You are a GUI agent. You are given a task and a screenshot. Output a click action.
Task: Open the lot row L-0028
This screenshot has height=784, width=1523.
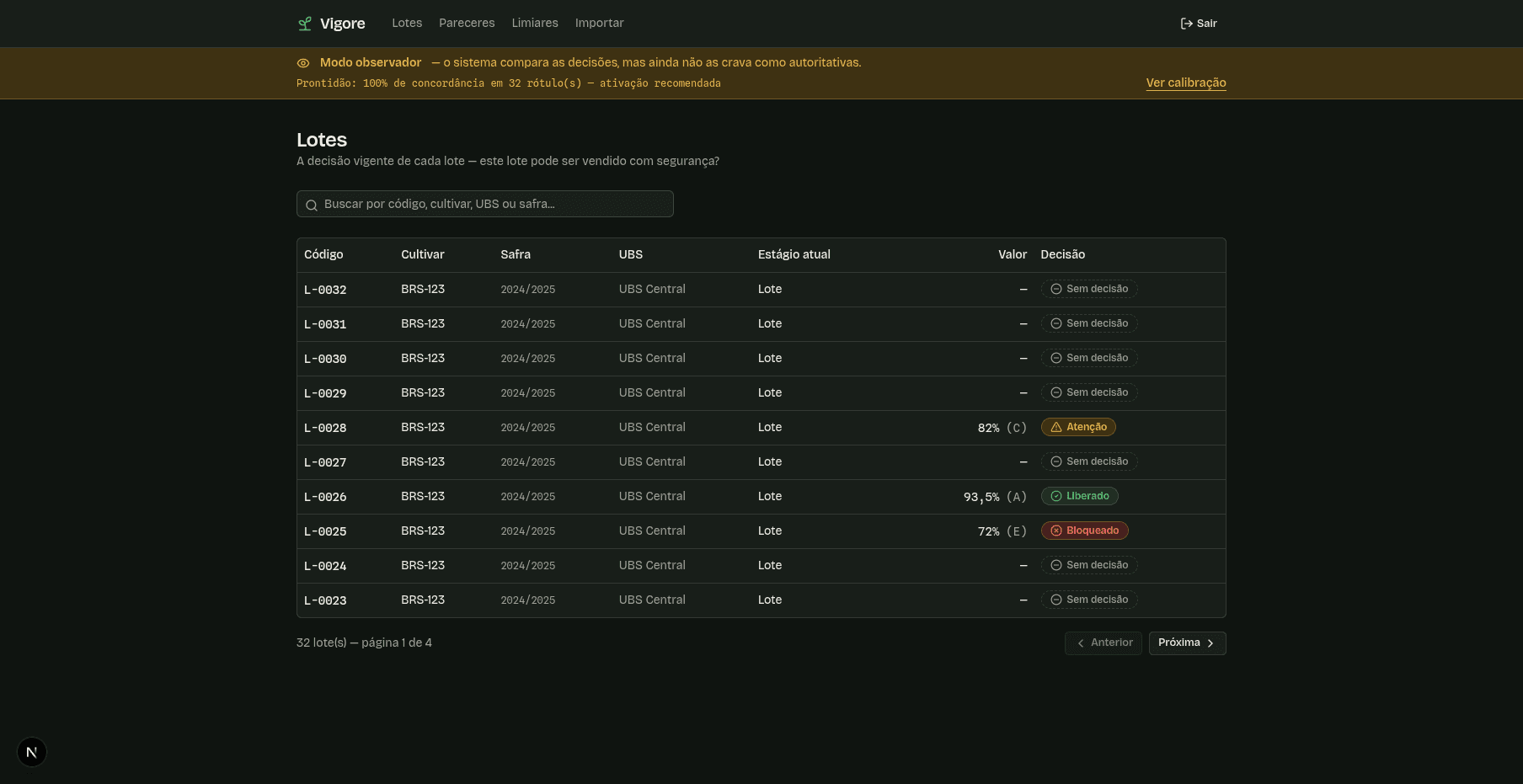[x=761, y=428]
